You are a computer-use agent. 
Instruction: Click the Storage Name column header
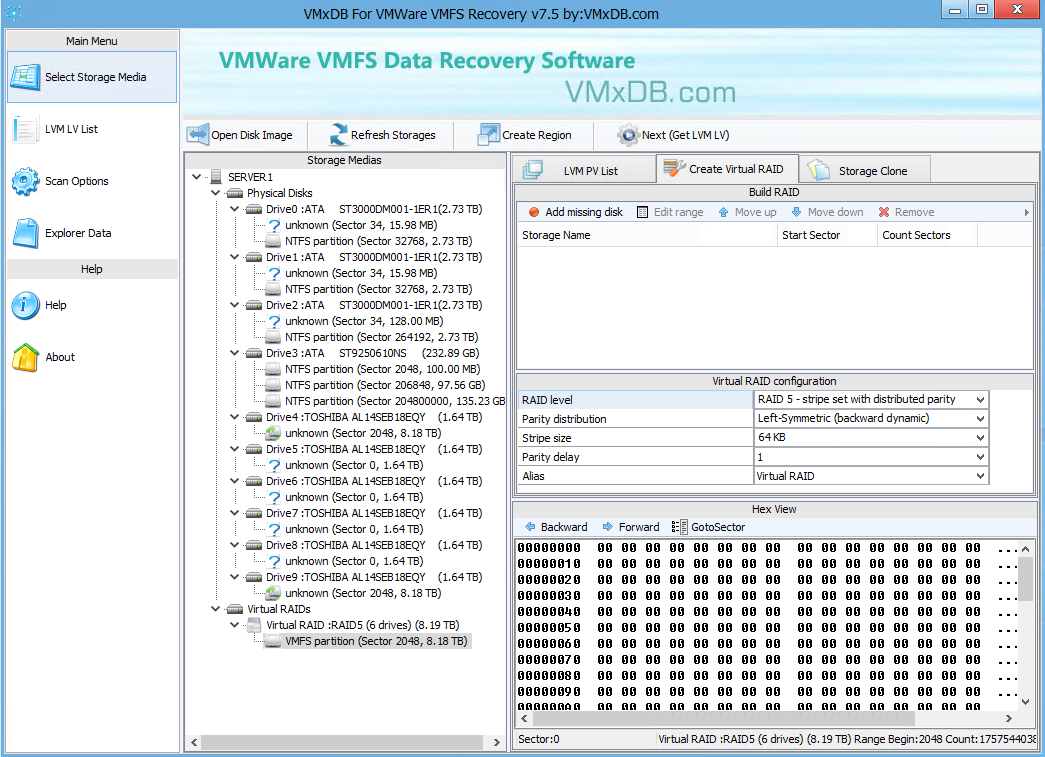click(x=646, y=235)
